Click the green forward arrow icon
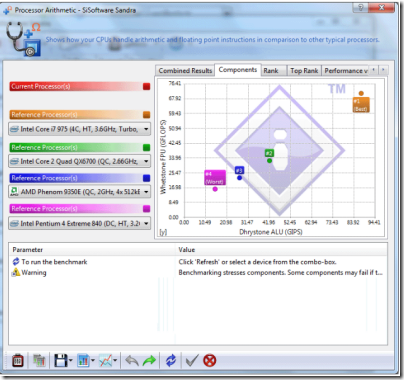This screenshot has width=404, height=380. 149,361
